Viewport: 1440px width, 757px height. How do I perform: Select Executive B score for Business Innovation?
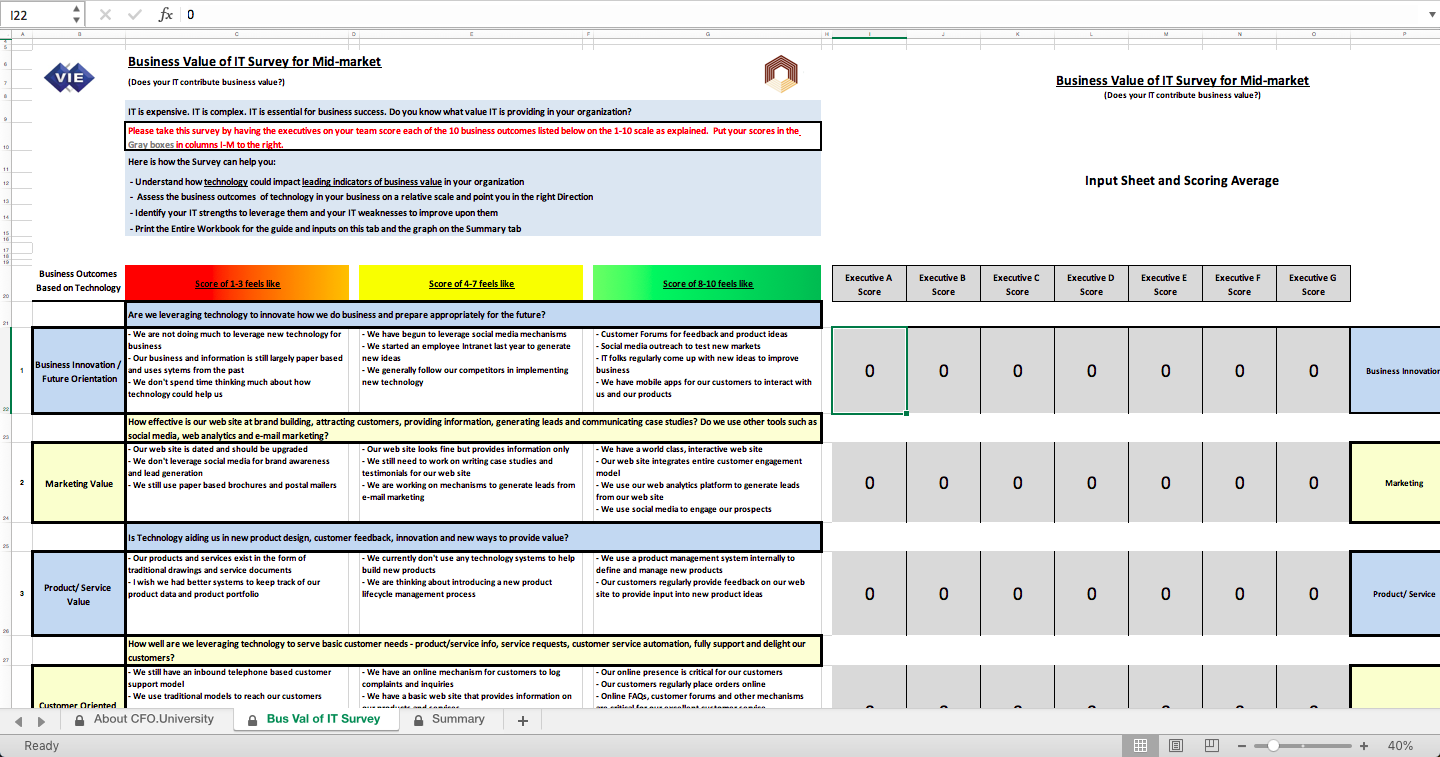(x=943, y=370)
